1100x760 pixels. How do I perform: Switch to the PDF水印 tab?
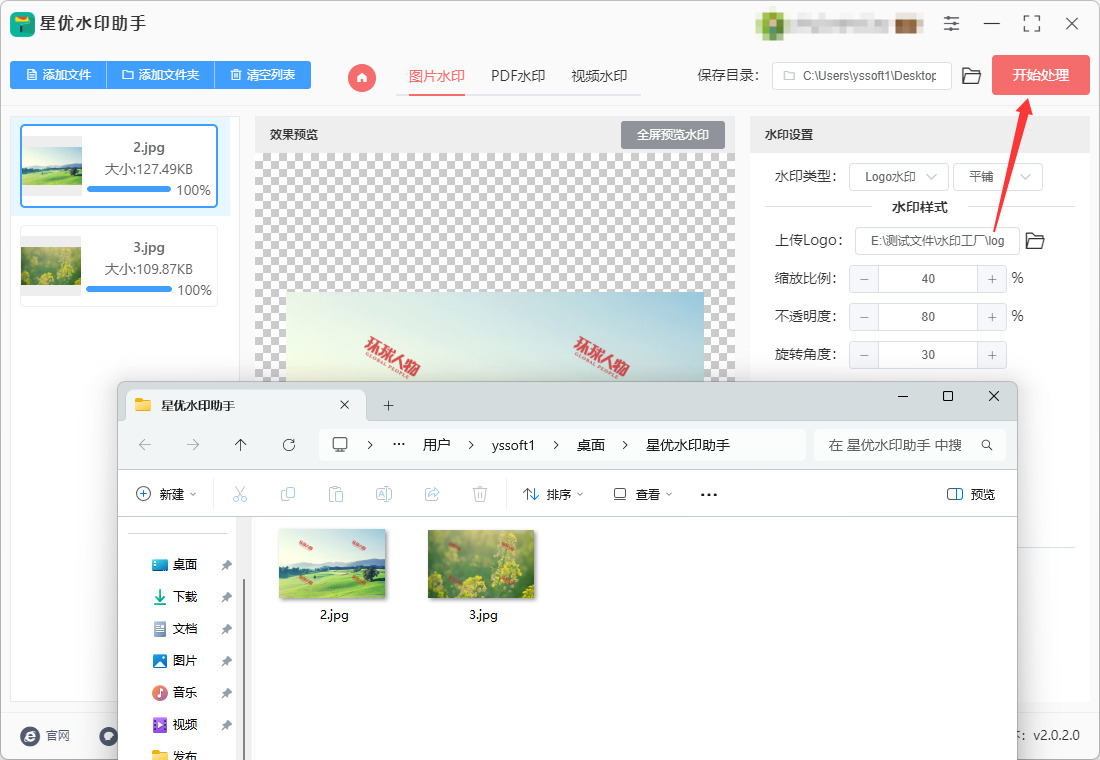518,76
